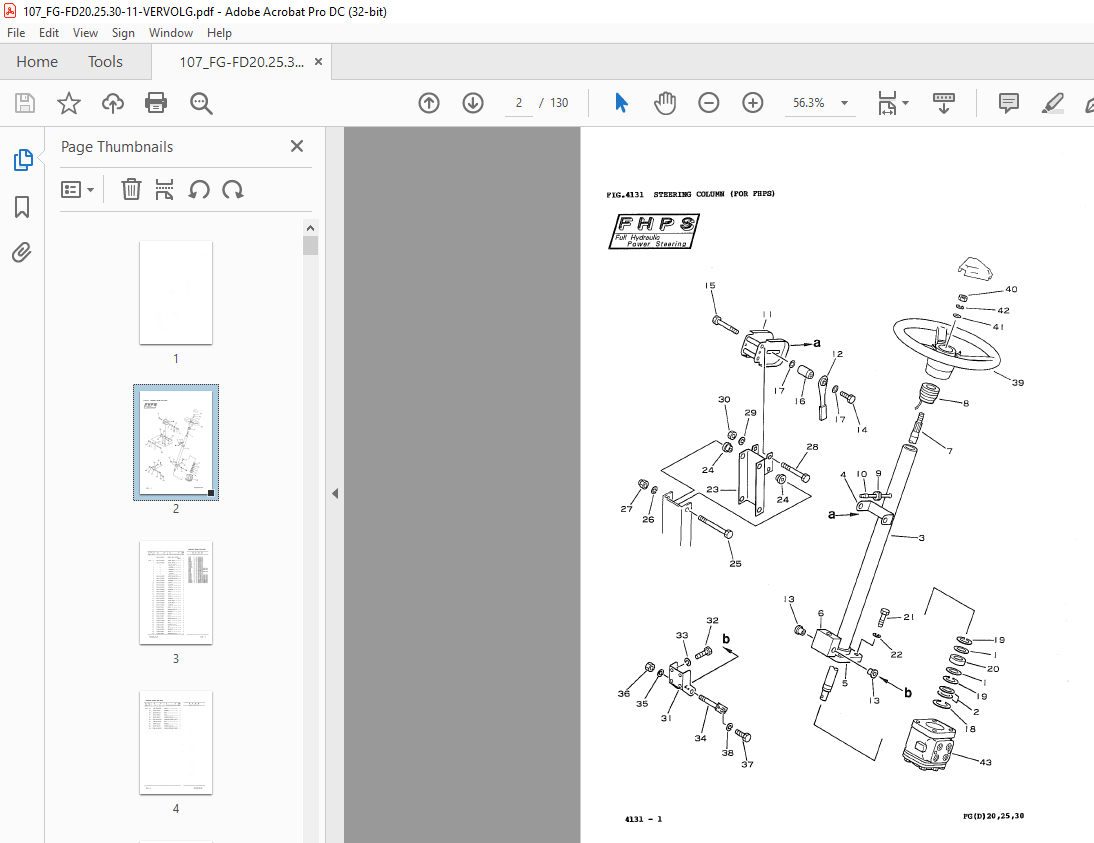Zoom in with plus button
The width and height of the screenshot is (1094, 843).
[752, 103]
